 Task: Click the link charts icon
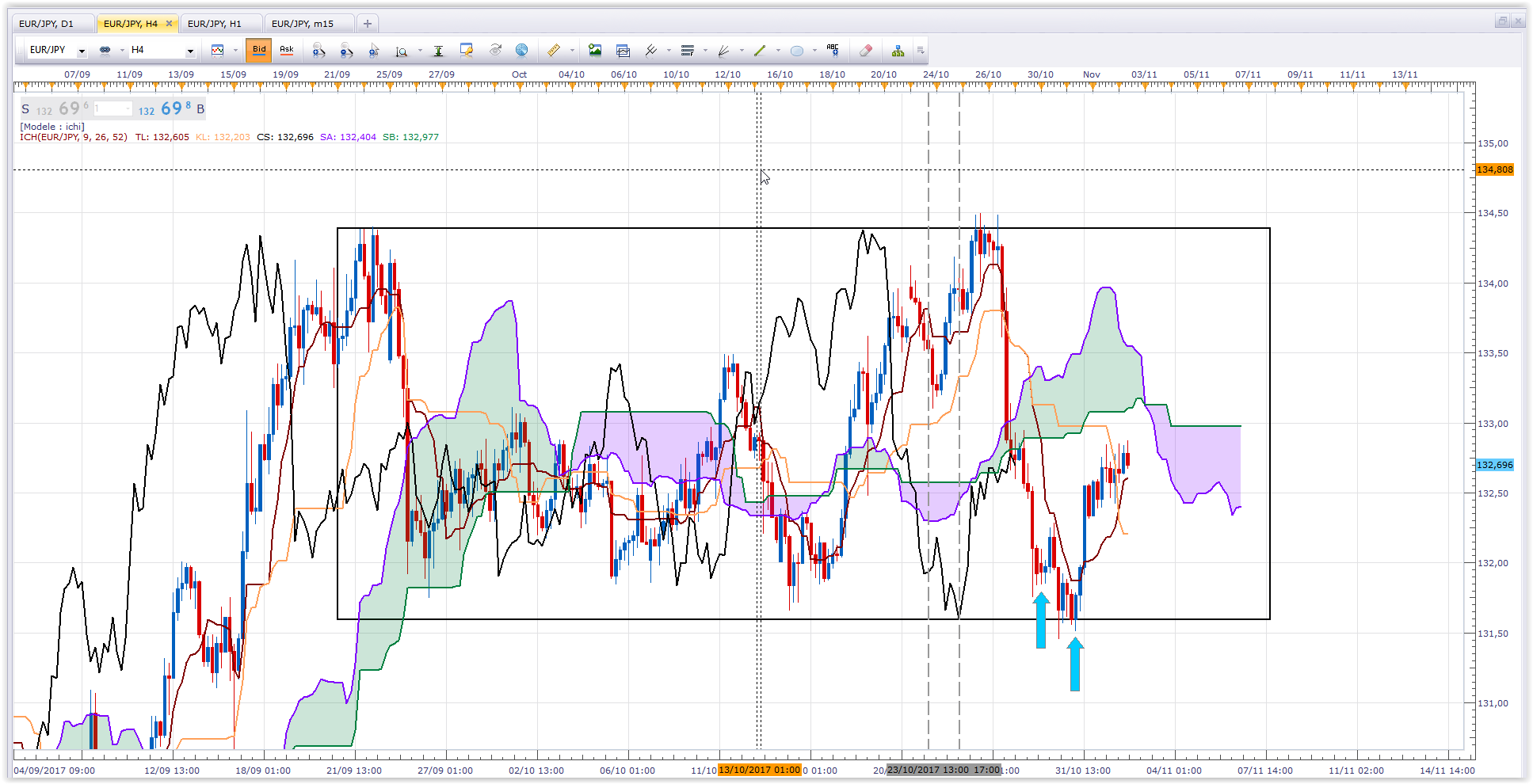[x=105, y=50]
